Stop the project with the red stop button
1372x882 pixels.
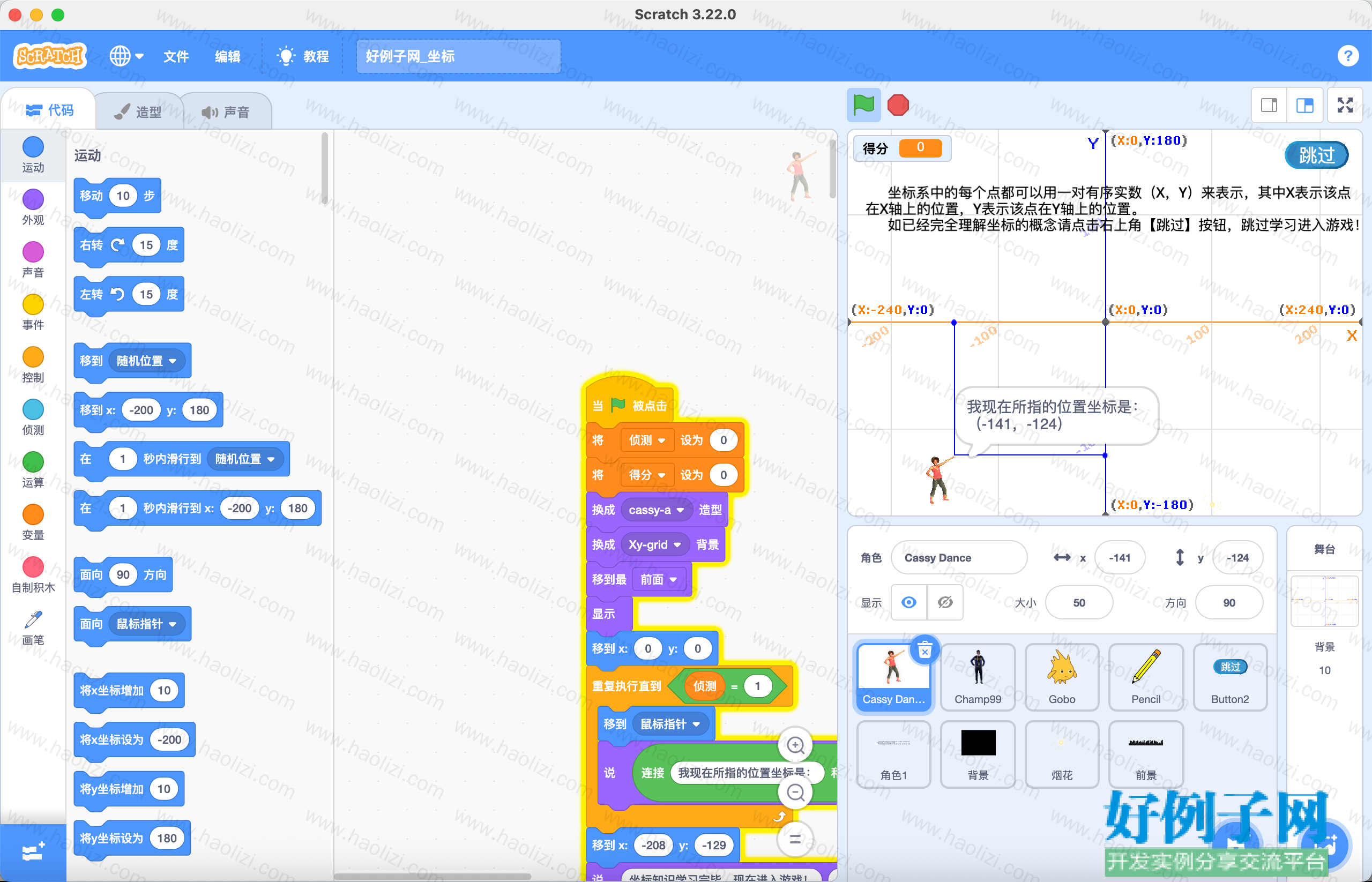(x=898, y=105)
